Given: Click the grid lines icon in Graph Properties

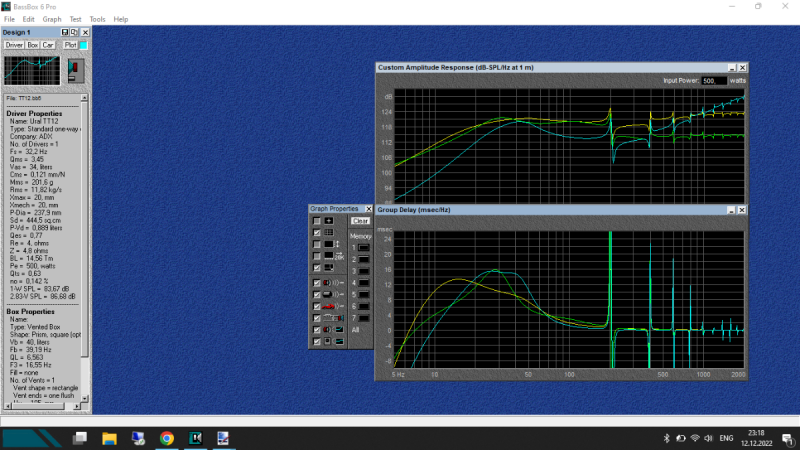Looking at the screenshot, I should tap(329, 232).
